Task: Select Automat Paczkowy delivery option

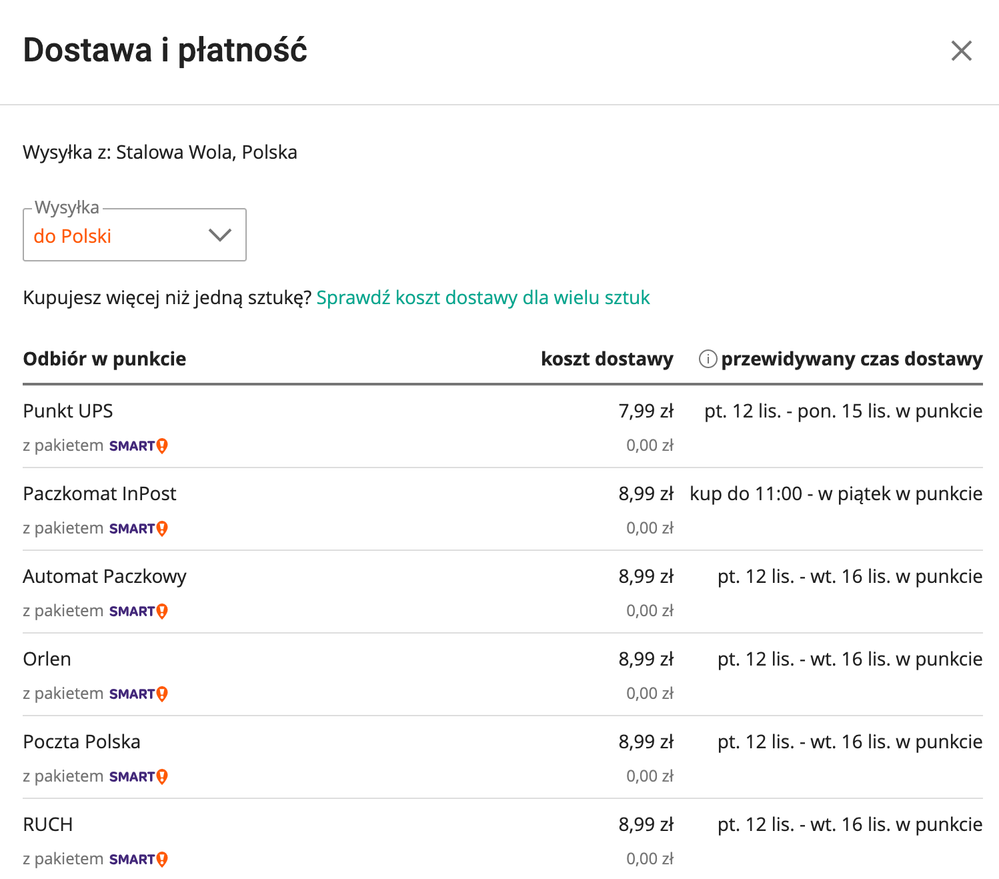Action: [x=105, y=577]
